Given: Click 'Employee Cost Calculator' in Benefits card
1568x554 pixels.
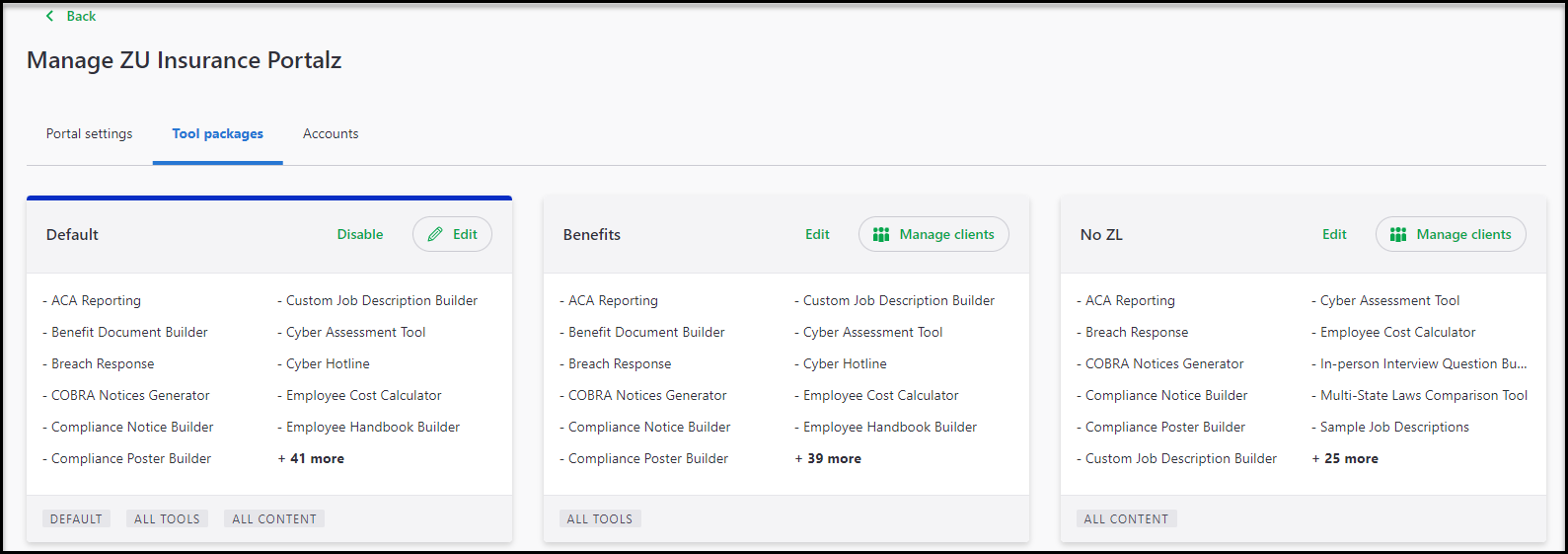Looking at the screenshot, I should click(881, 395).
